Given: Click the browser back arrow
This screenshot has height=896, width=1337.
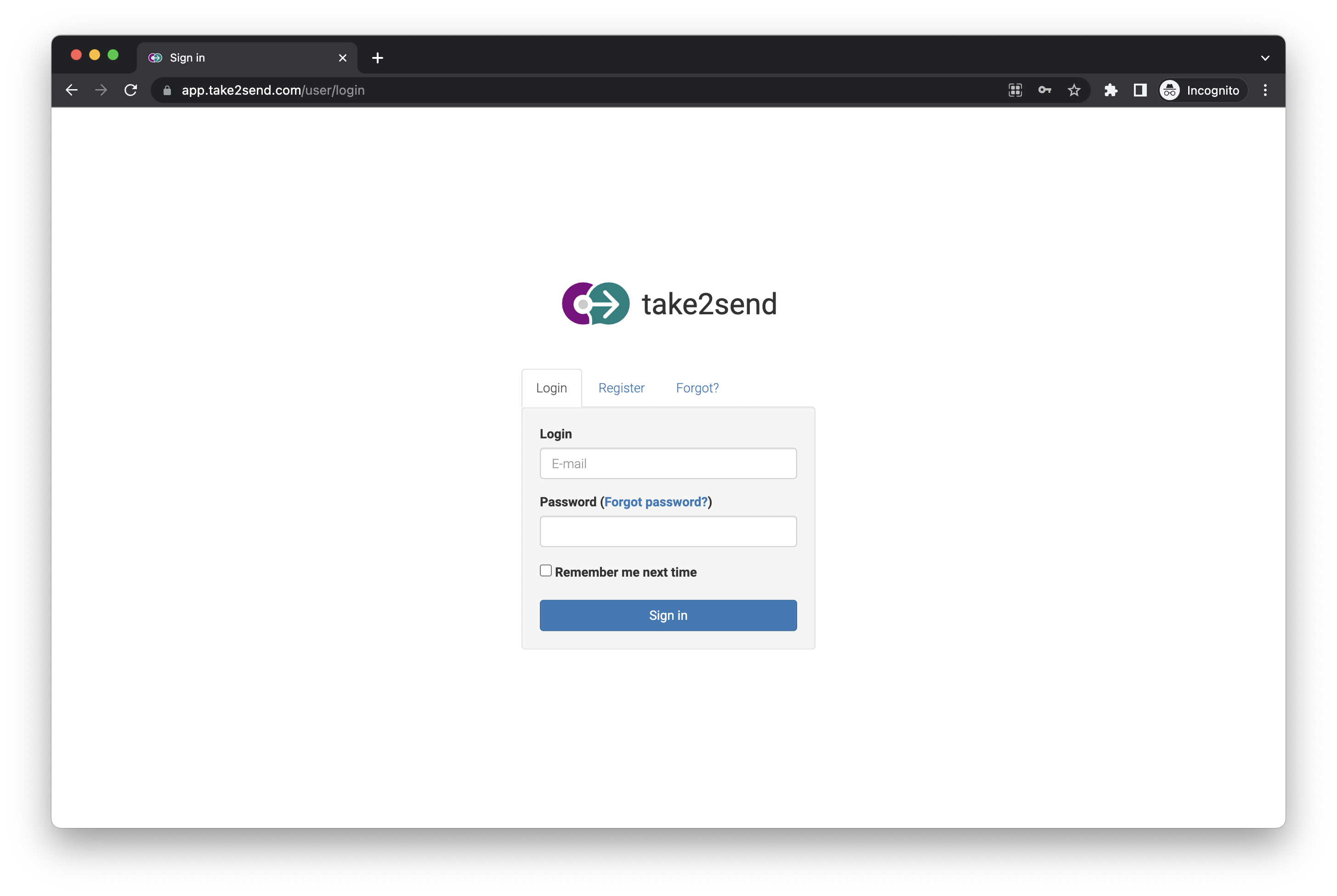Looking at the screenshot, I should pos(71,90).
